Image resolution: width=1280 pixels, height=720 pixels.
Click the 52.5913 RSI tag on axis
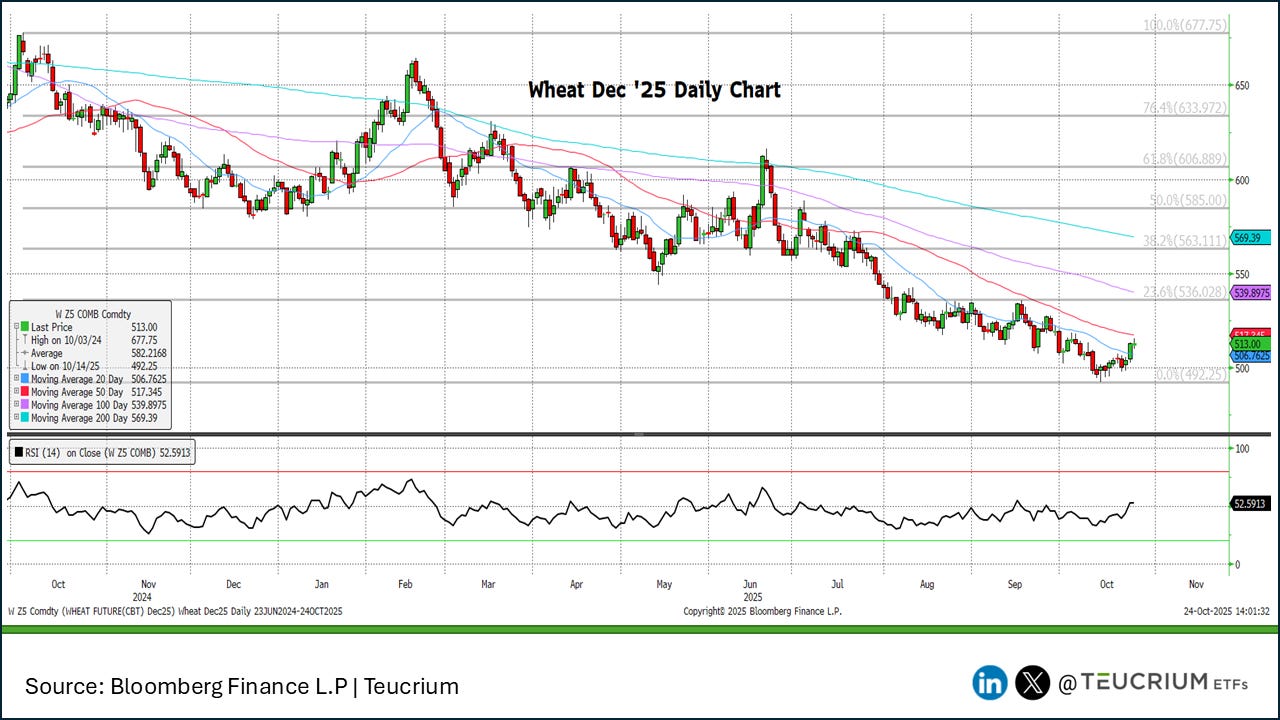coord(1252,505)
